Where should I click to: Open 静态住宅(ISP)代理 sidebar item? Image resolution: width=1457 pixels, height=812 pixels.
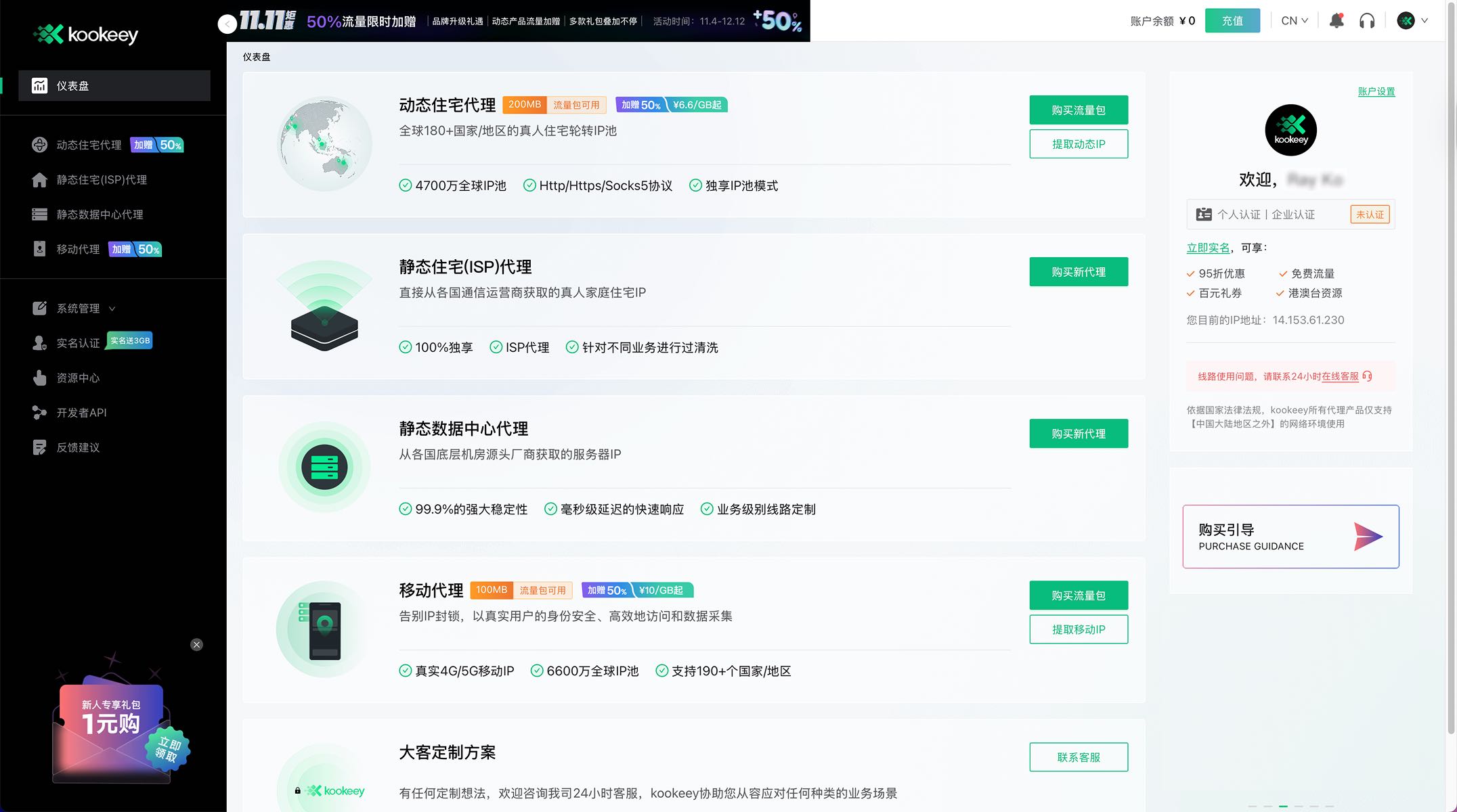tap(102, 180)
